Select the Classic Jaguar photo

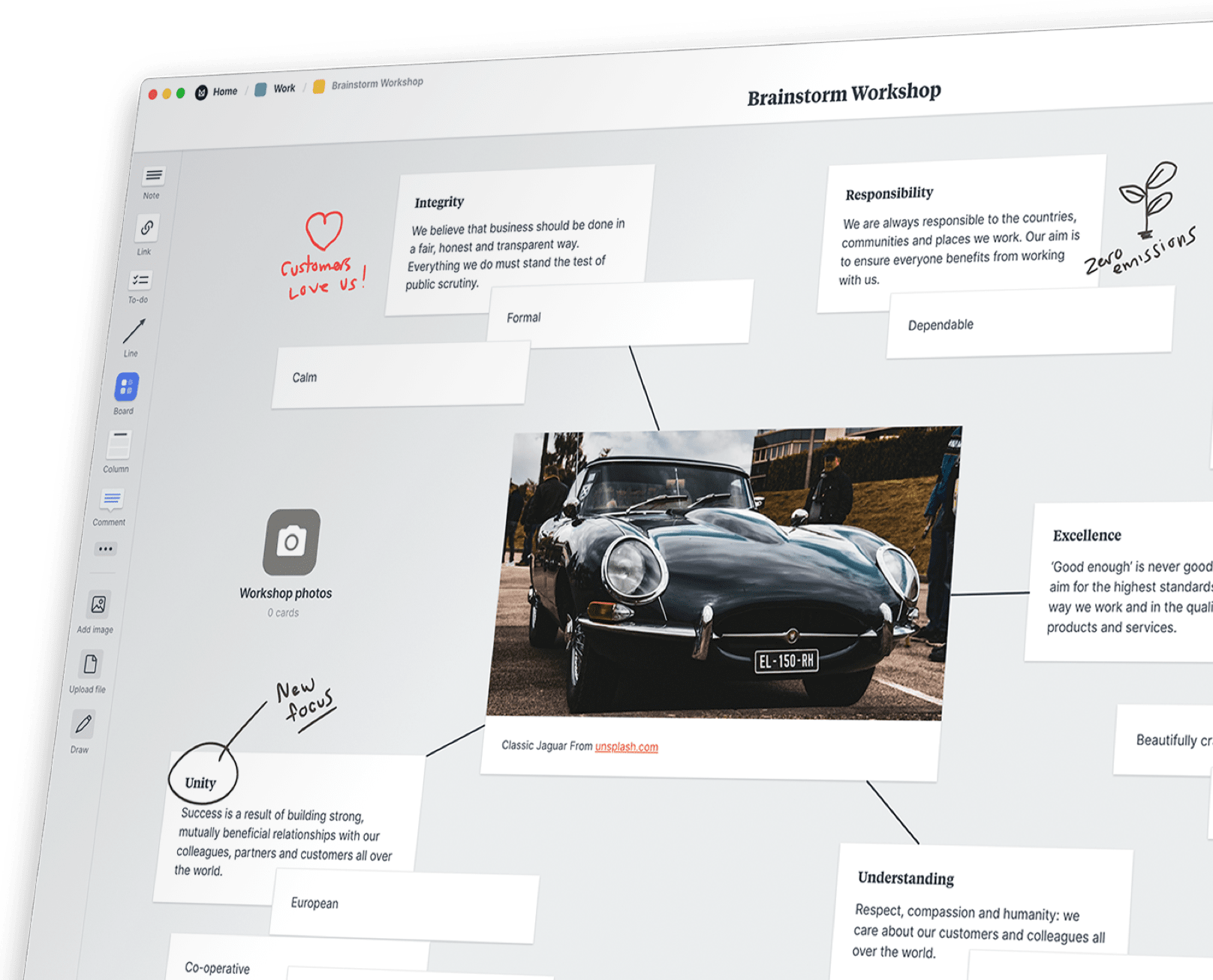point(724,574)
